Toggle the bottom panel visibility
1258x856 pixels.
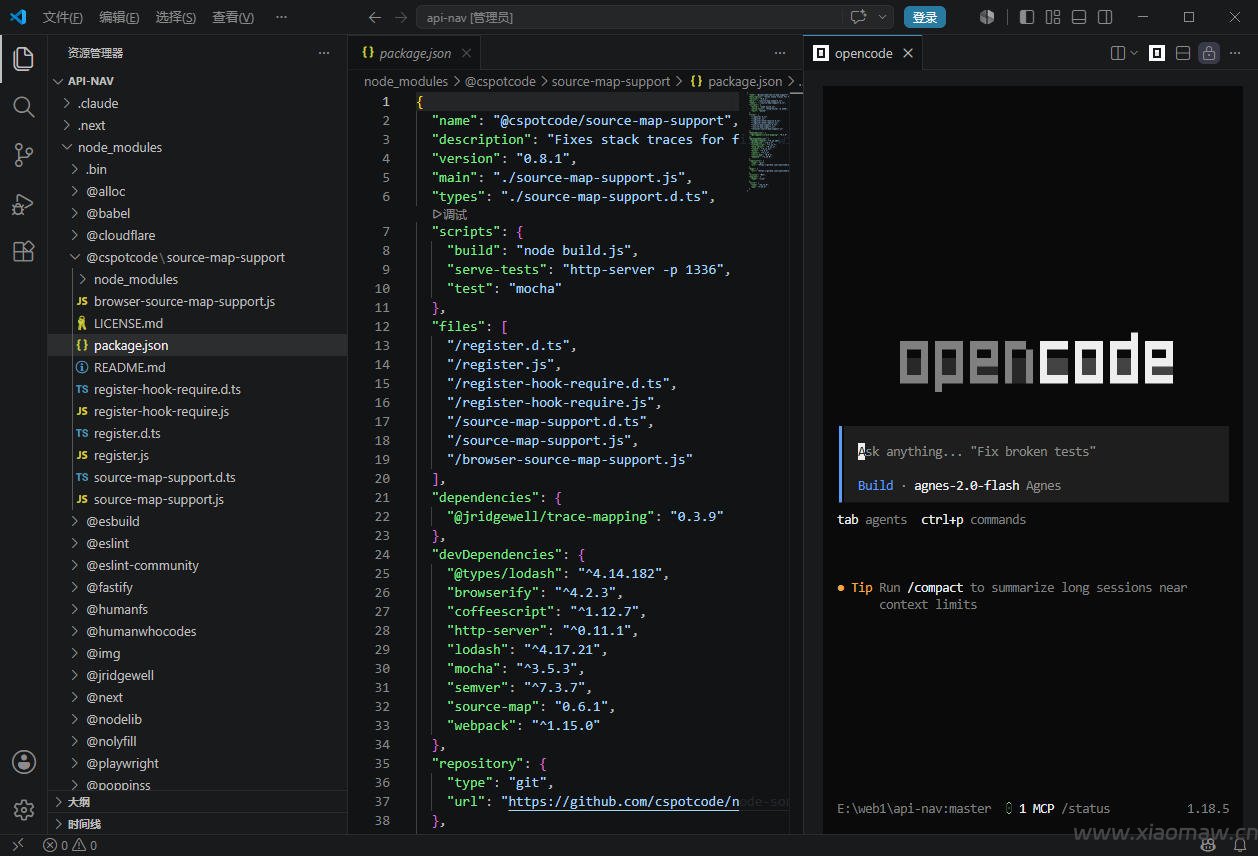tap(1079, 17)
